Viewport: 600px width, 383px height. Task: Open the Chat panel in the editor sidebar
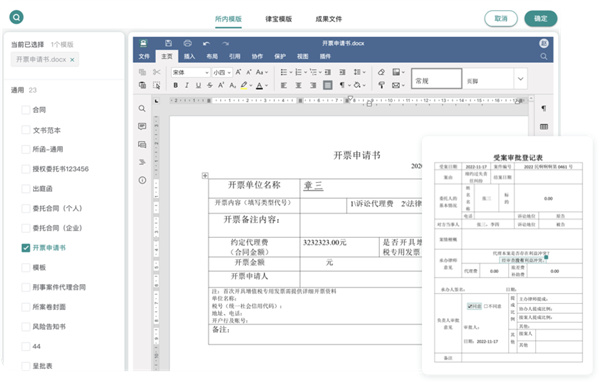142,144
